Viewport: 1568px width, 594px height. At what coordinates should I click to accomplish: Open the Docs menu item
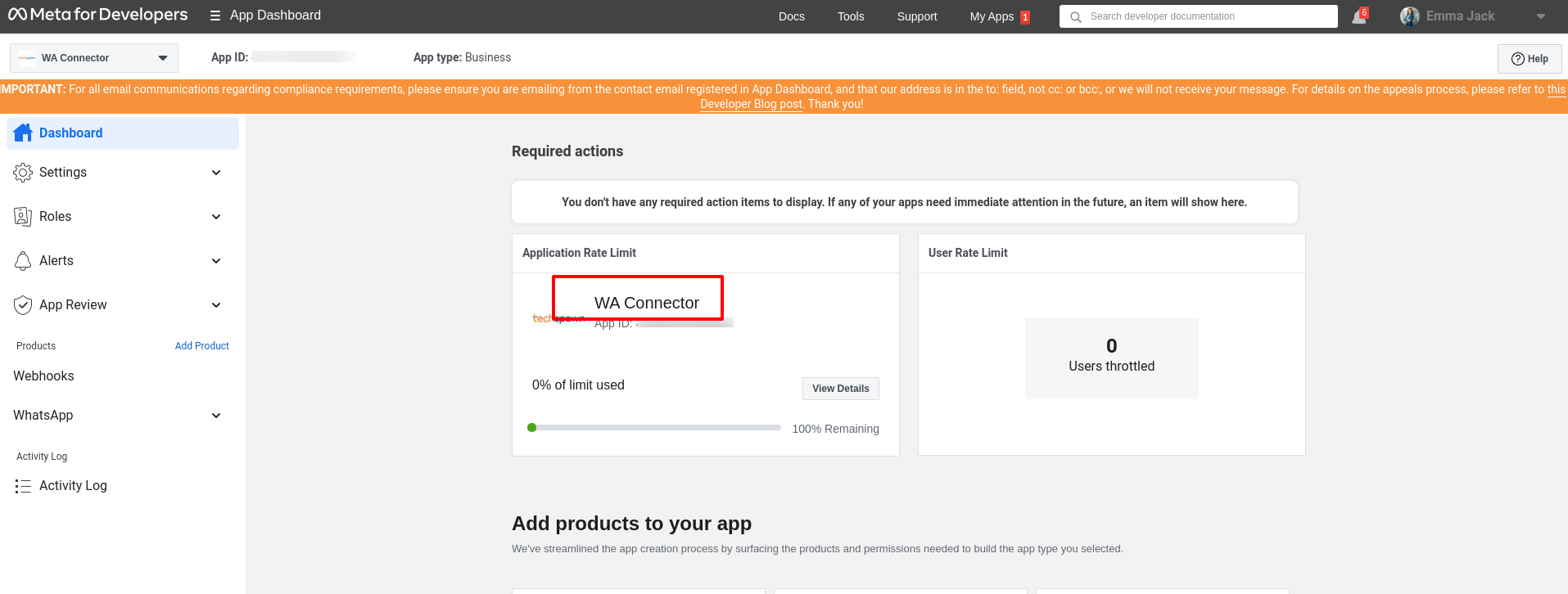791,16
